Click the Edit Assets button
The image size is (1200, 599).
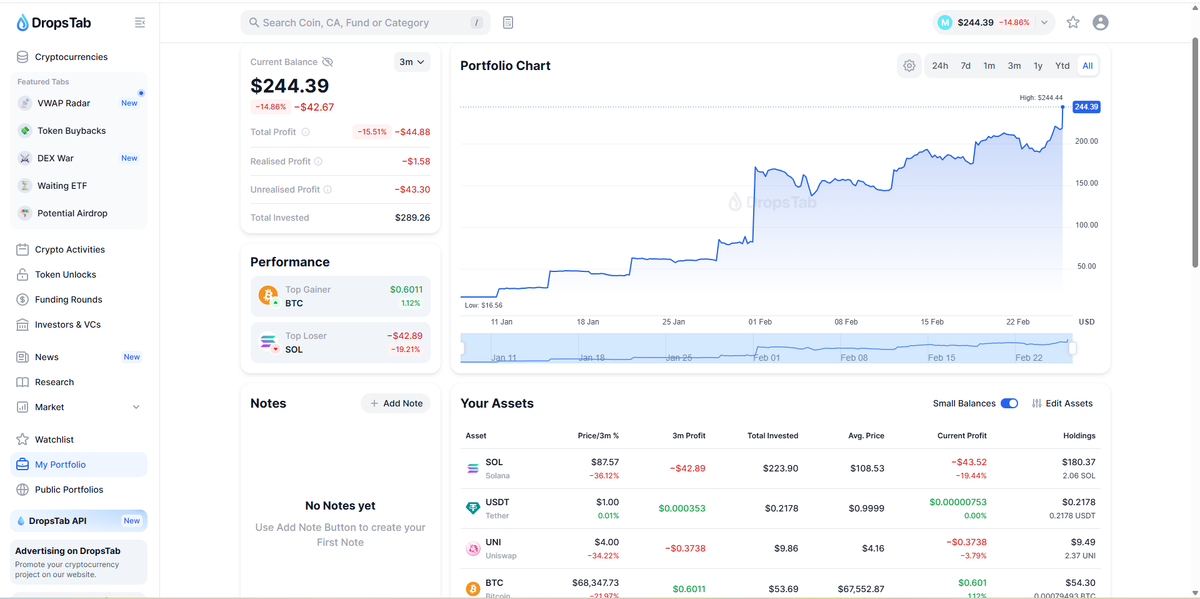pyautogui.click(x=1062, y=403)
